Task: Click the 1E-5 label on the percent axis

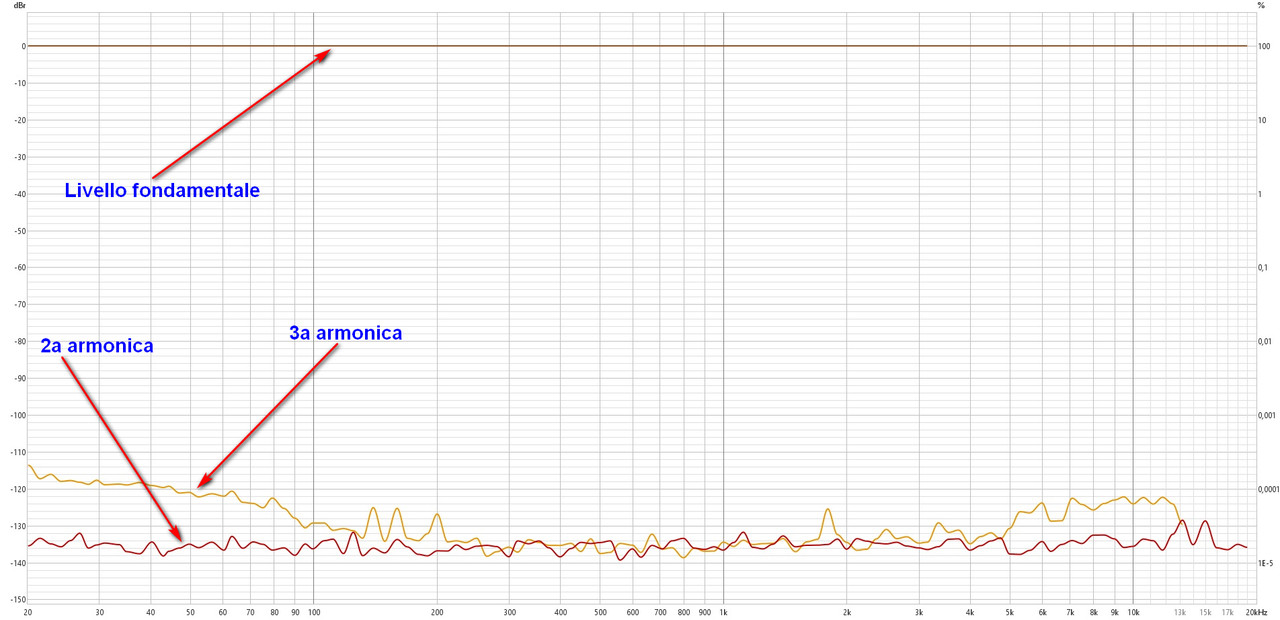Action: click(x=1265, y=563)
